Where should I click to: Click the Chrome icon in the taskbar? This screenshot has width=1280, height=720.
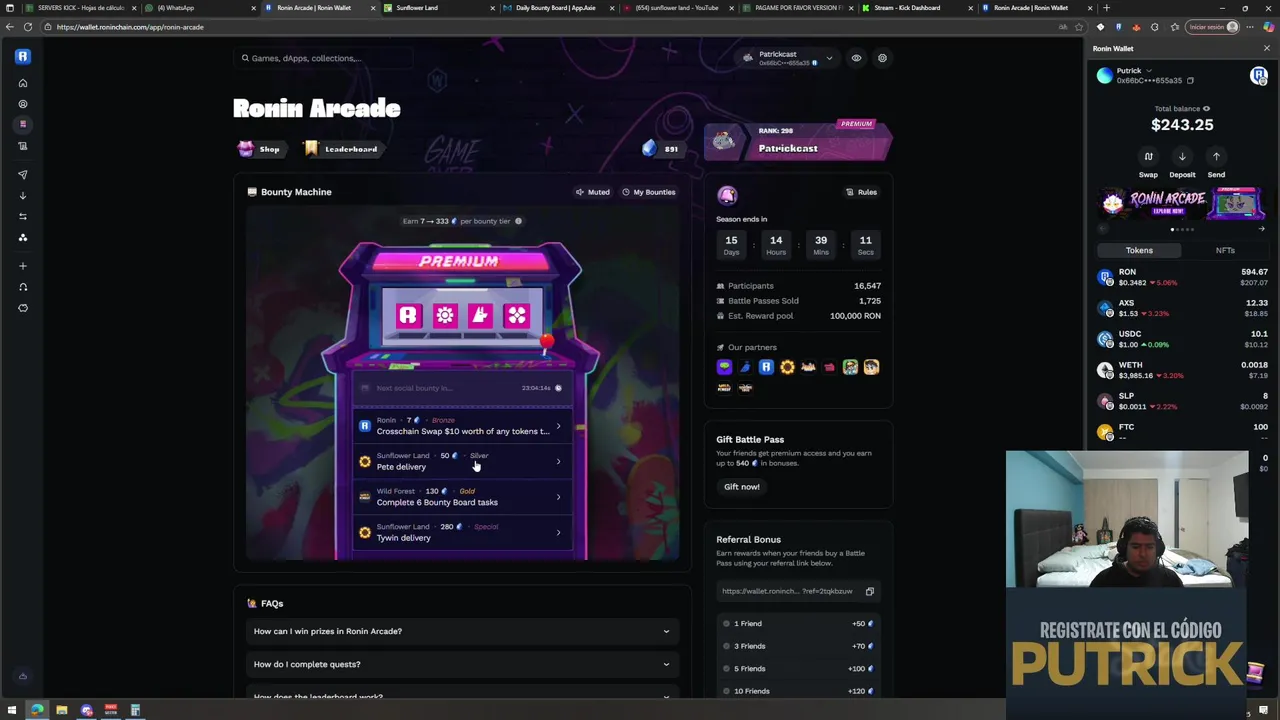point(37,710)
